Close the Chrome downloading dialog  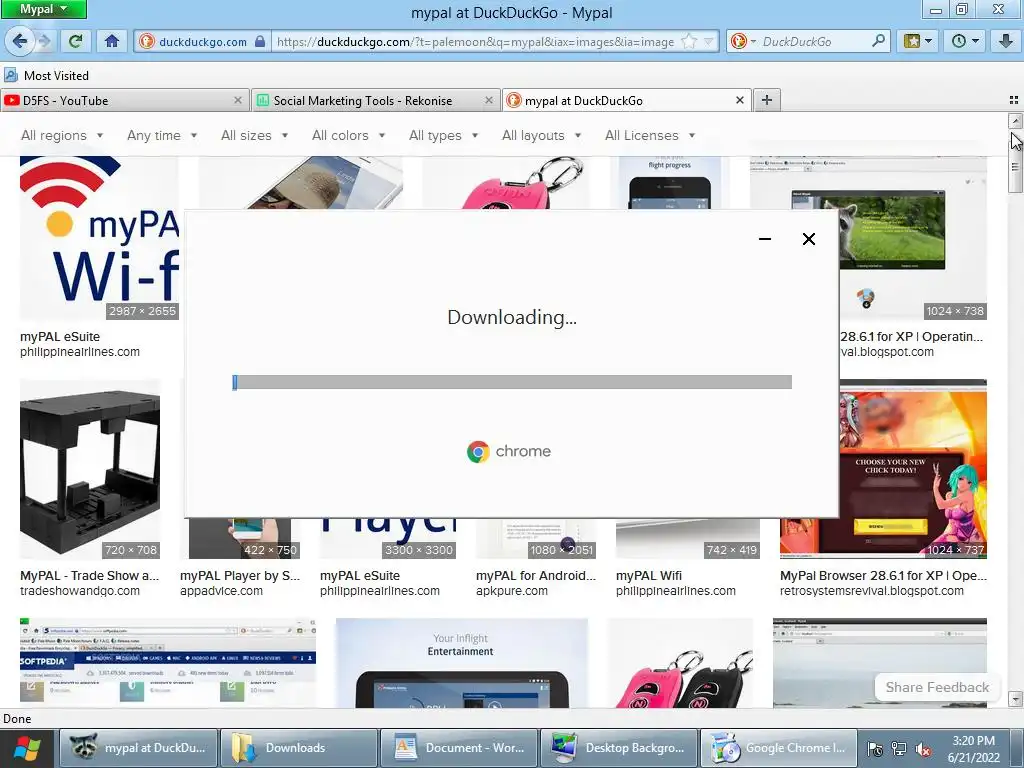[x=808, y=239]
